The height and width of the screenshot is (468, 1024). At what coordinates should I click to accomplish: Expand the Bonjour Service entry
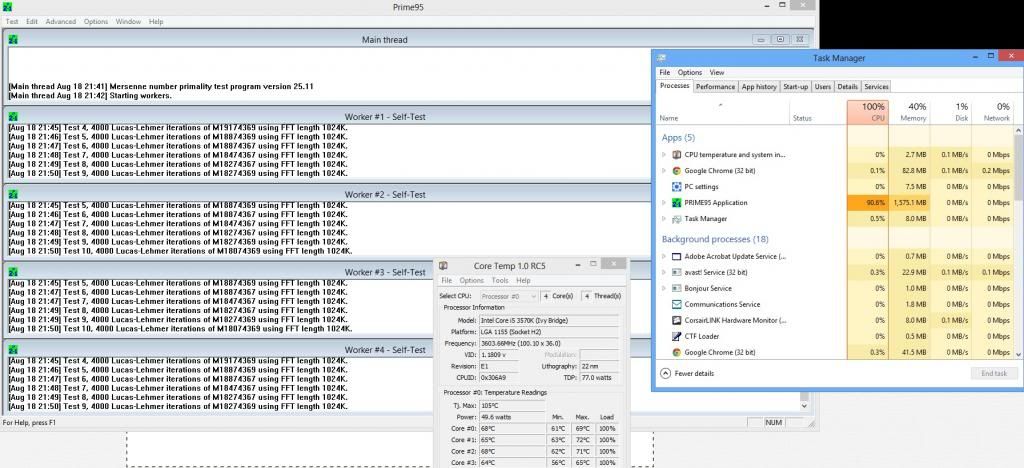click(664, 288)
